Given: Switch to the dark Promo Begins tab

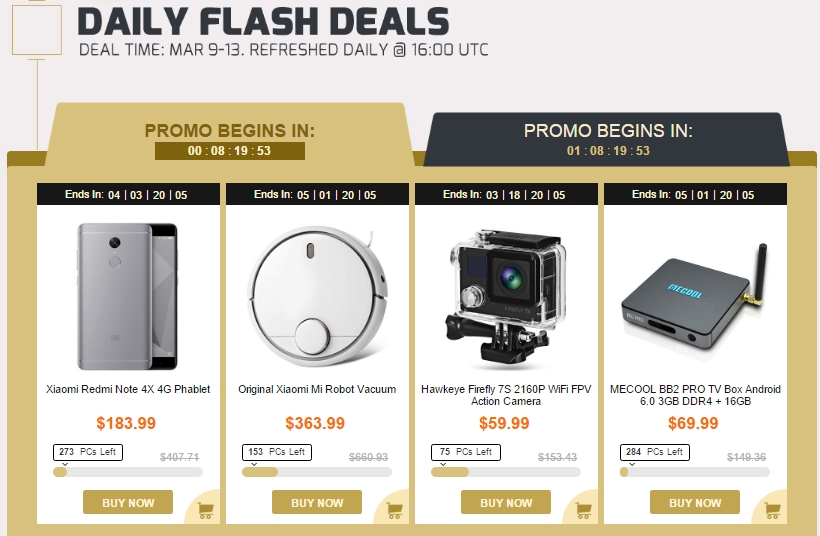Looking at the screenshot, I should tap(608, 140).
